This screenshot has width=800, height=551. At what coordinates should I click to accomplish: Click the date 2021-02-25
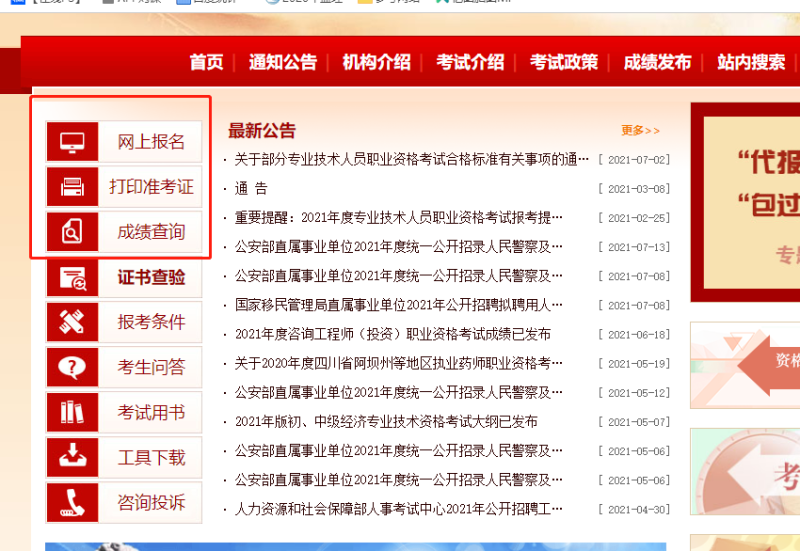634,218
